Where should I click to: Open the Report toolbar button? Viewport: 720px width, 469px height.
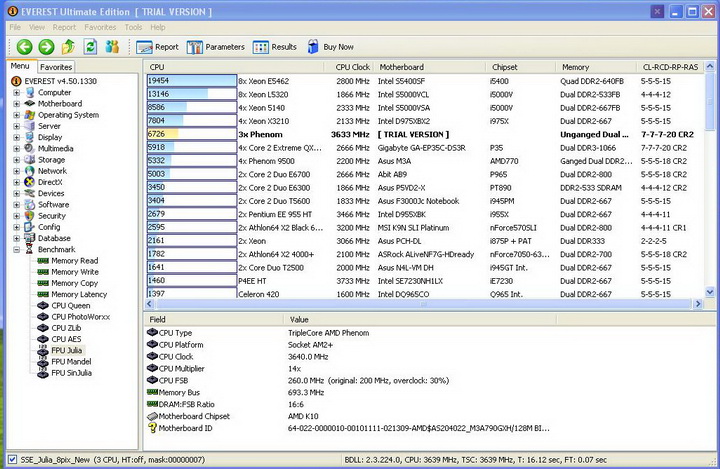[x=157, y=47]
